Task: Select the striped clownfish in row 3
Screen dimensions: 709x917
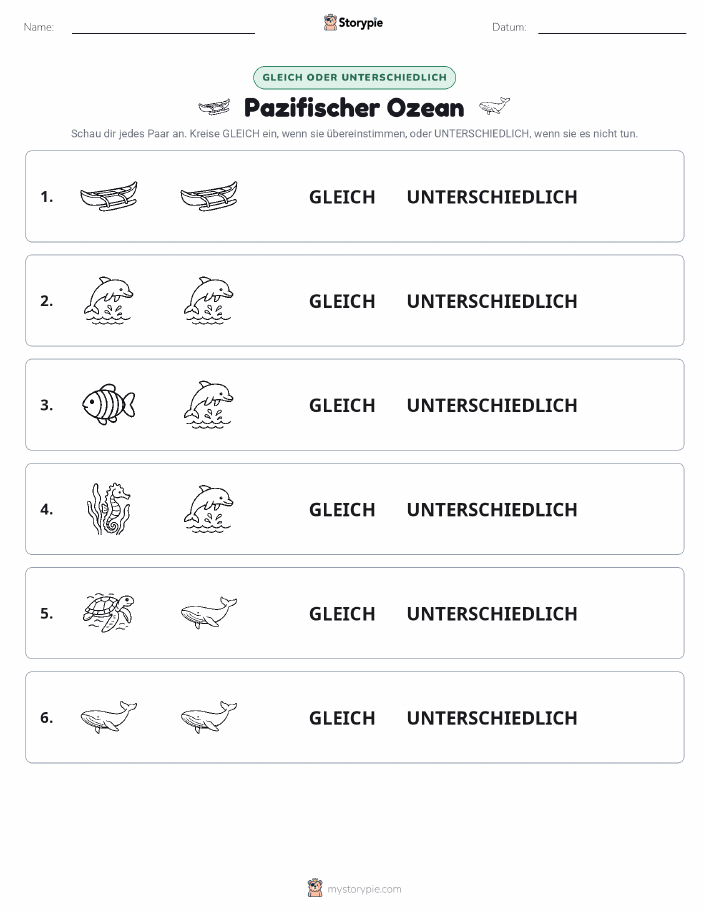Action: point(109,404)
